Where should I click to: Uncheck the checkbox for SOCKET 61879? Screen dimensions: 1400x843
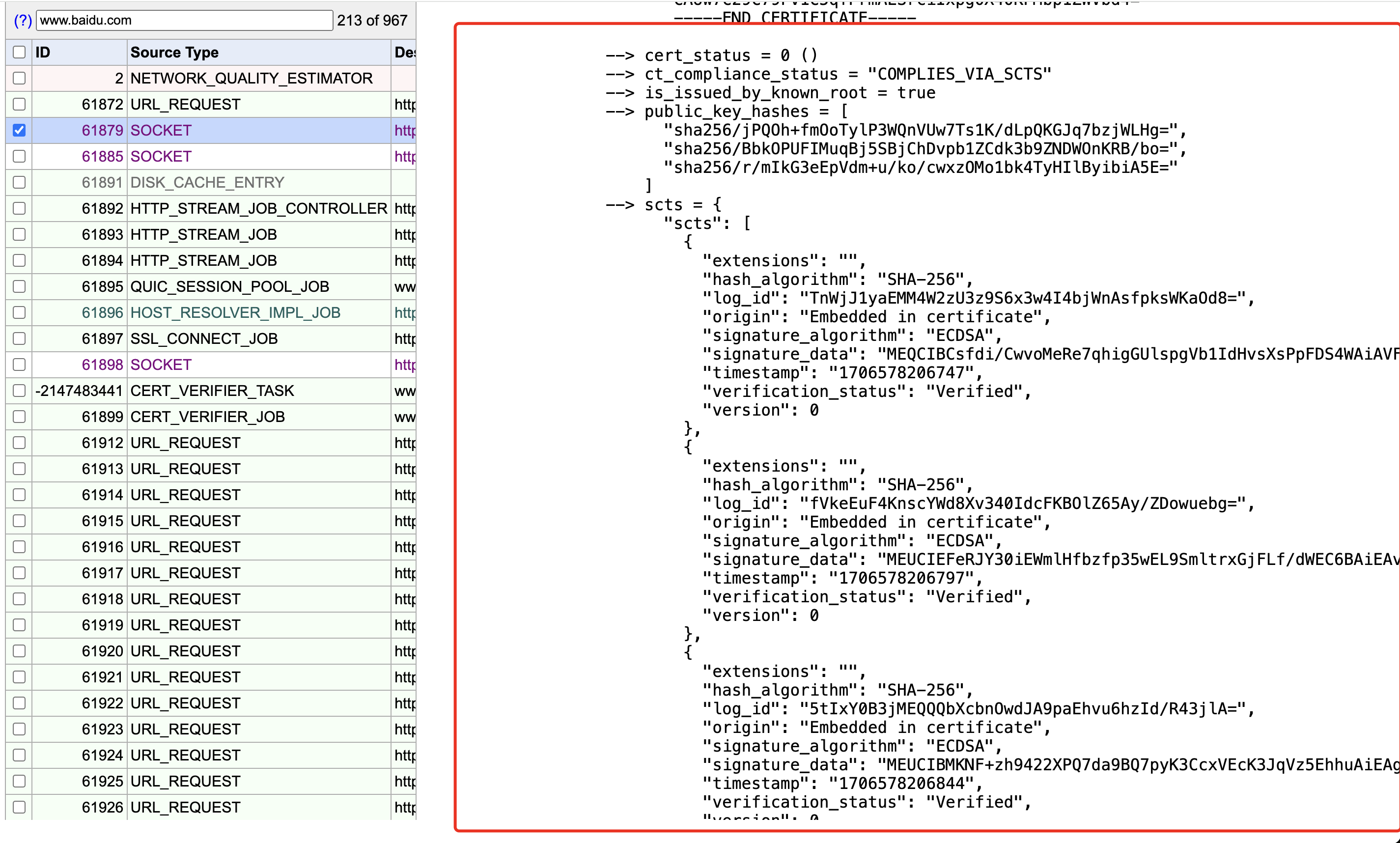tap(19, 130)
